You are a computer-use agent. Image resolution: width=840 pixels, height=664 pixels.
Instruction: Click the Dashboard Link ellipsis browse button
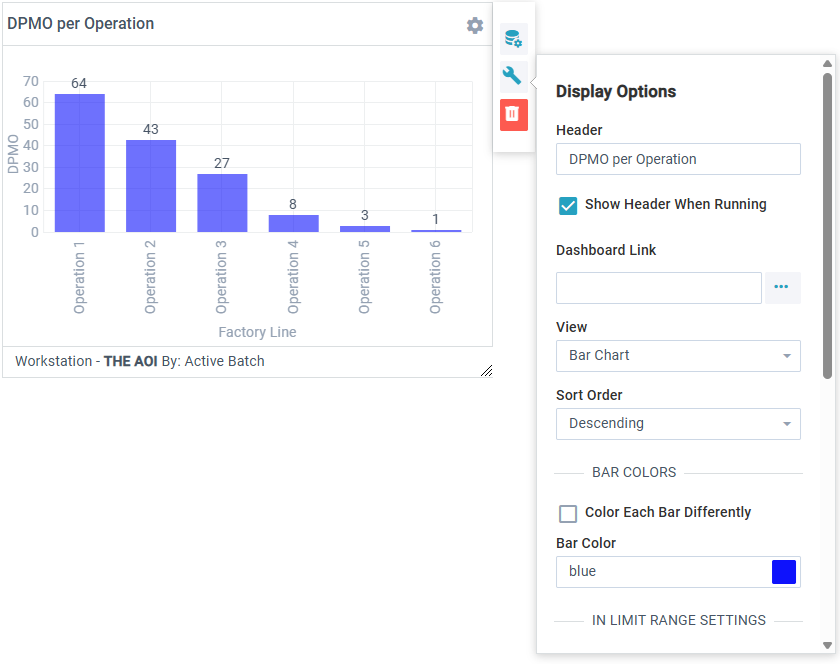[x=782, y=288]
